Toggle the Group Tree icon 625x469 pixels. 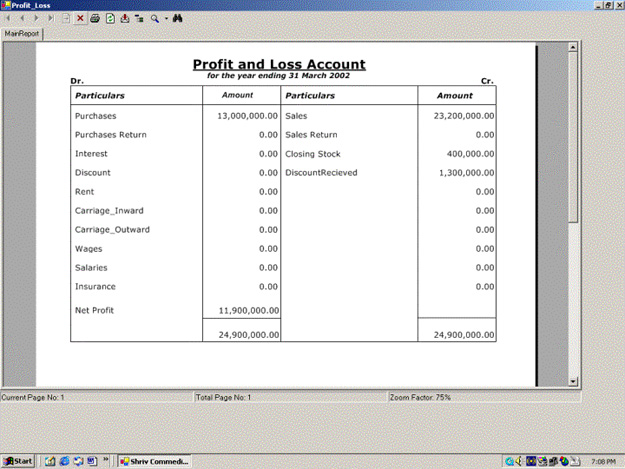click(139, 18)
